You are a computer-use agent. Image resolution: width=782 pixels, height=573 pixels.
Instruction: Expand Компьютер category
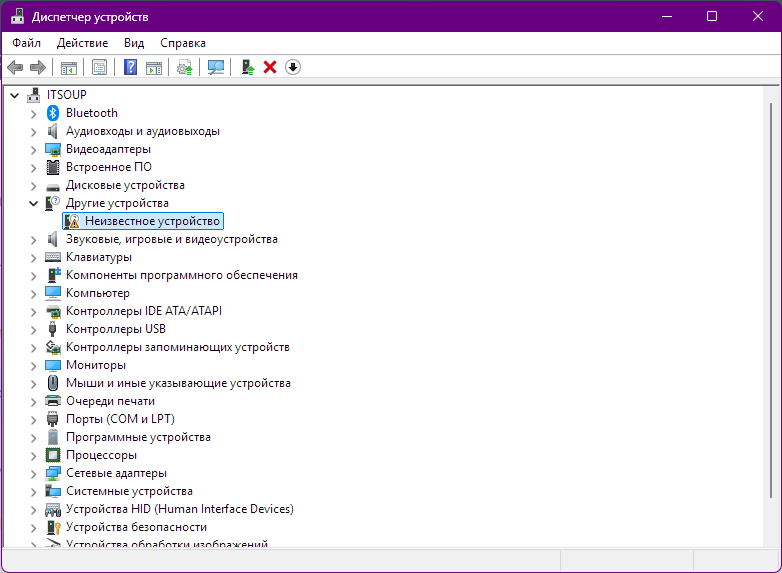pyautogui.click(x=33, y=294)
